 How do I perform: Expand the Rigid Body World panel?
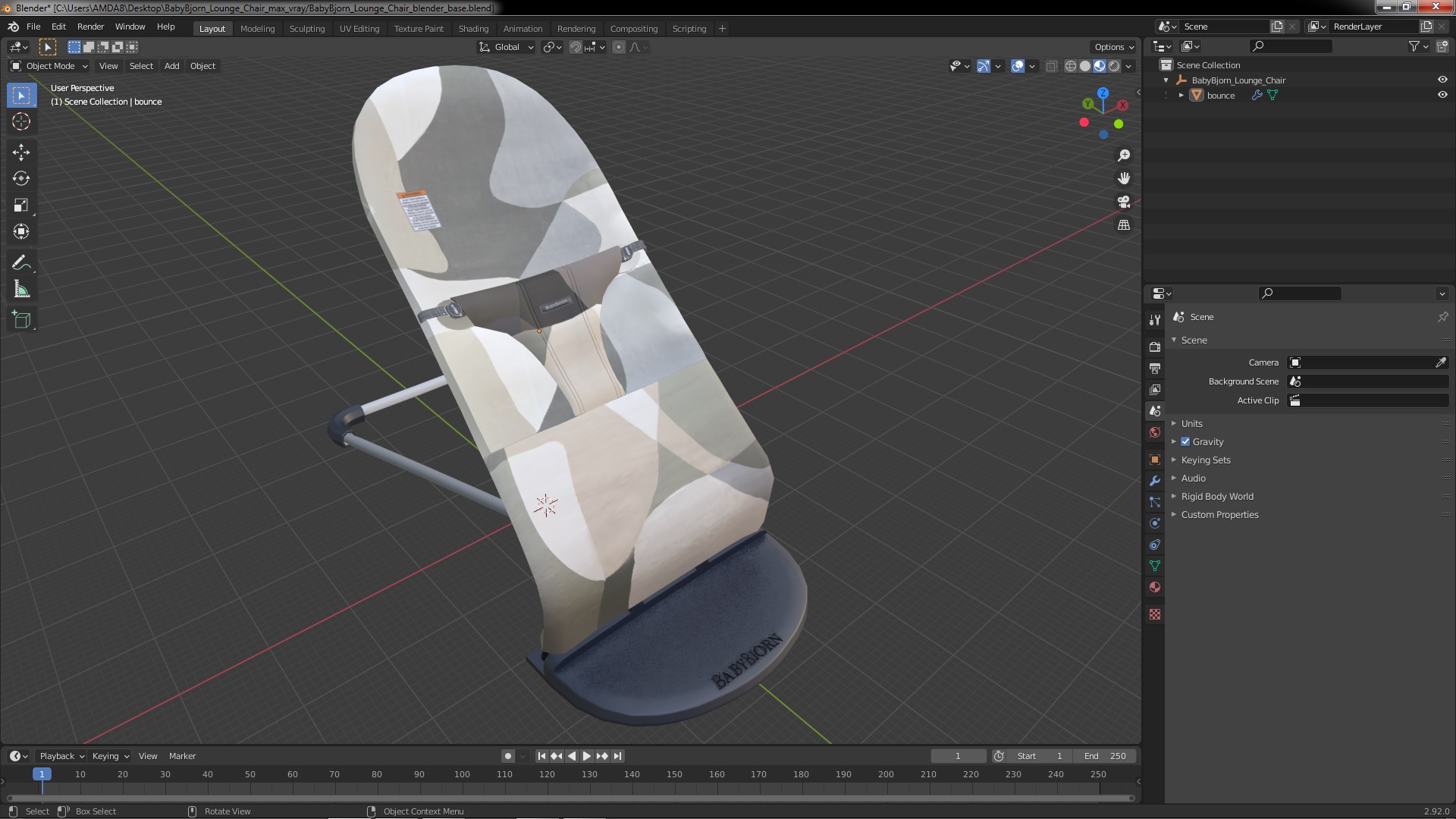[x=1216, y=496]
